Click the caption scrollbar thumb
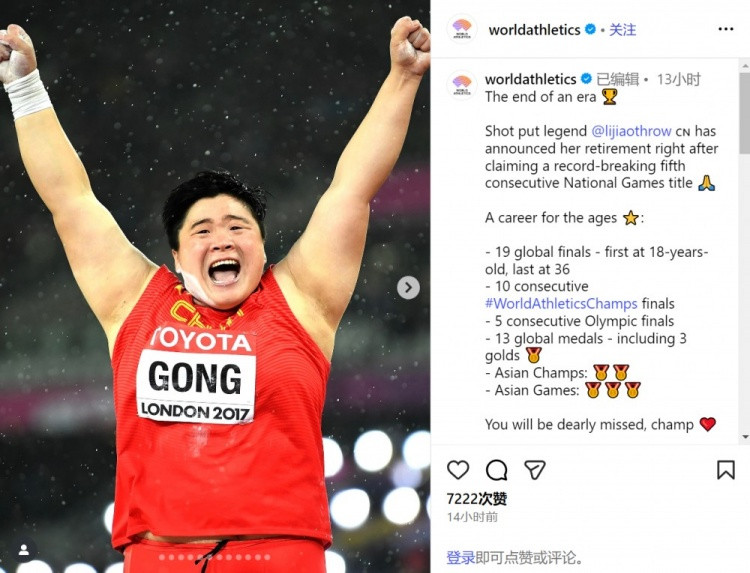Screen dimensions: 750x573 point(745,112)
